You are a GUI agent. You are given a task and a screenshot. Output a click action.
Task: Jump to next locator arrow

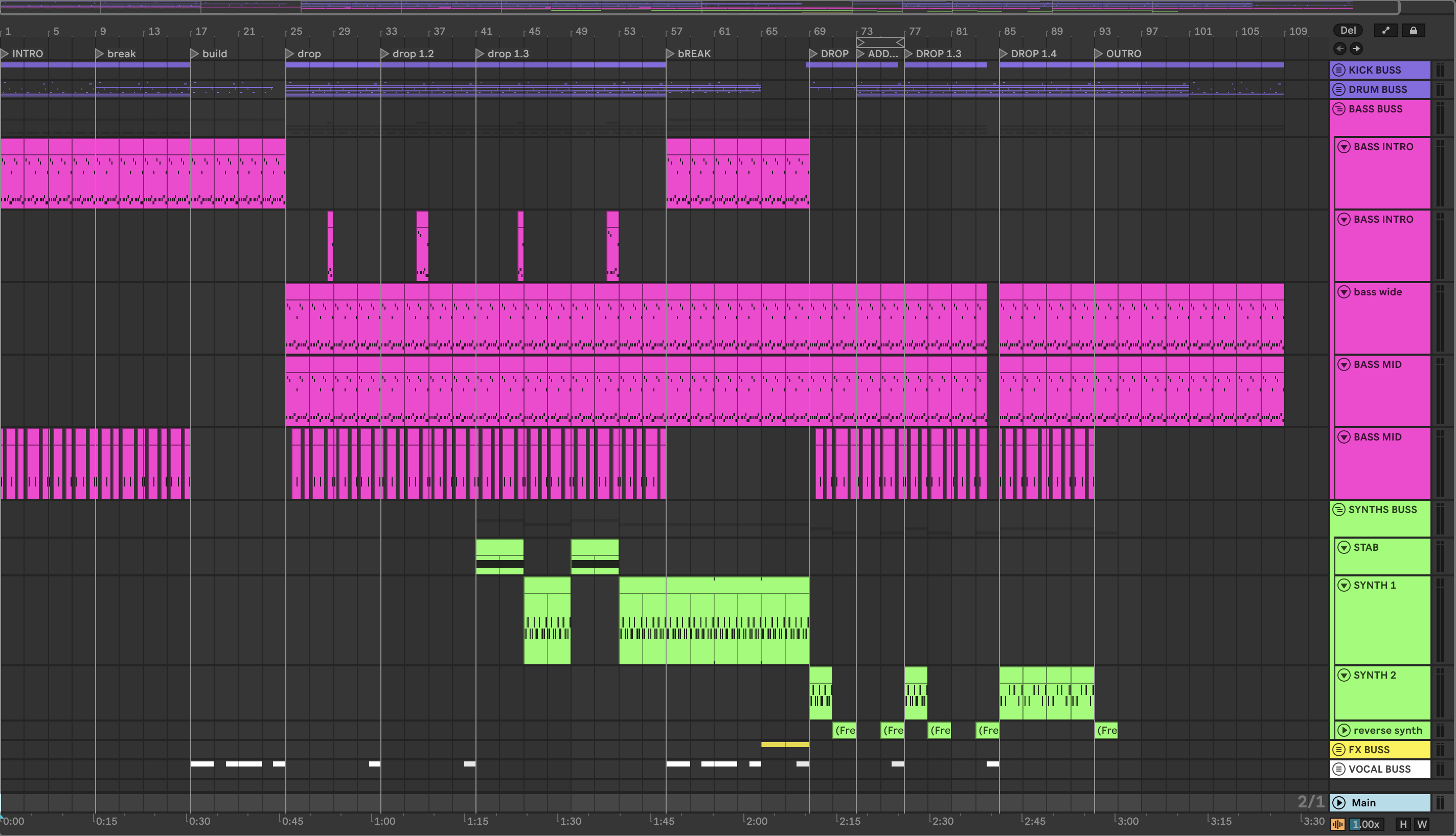point(1356,49)
